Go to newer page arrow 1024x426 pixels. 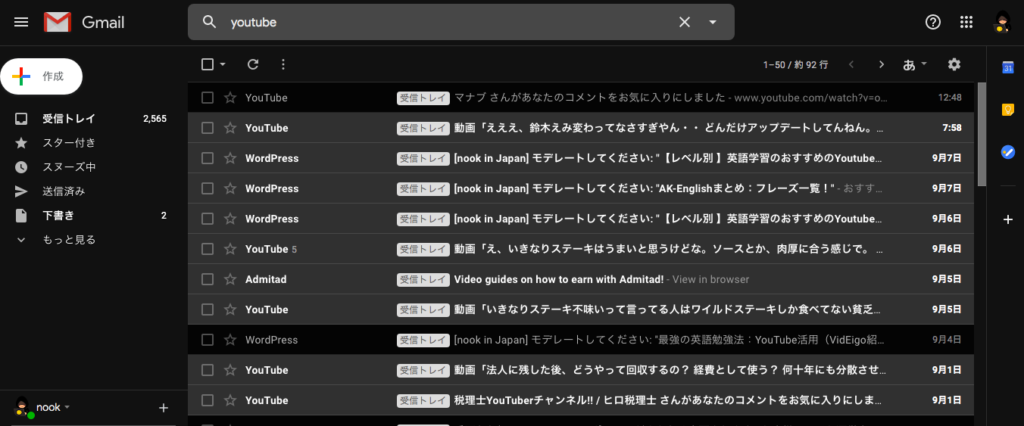(851, 64)
